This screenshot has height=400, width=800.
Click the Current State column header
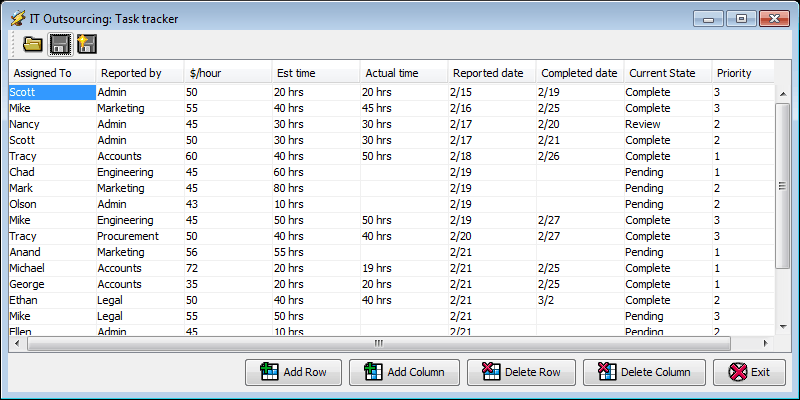pos(668,73)
